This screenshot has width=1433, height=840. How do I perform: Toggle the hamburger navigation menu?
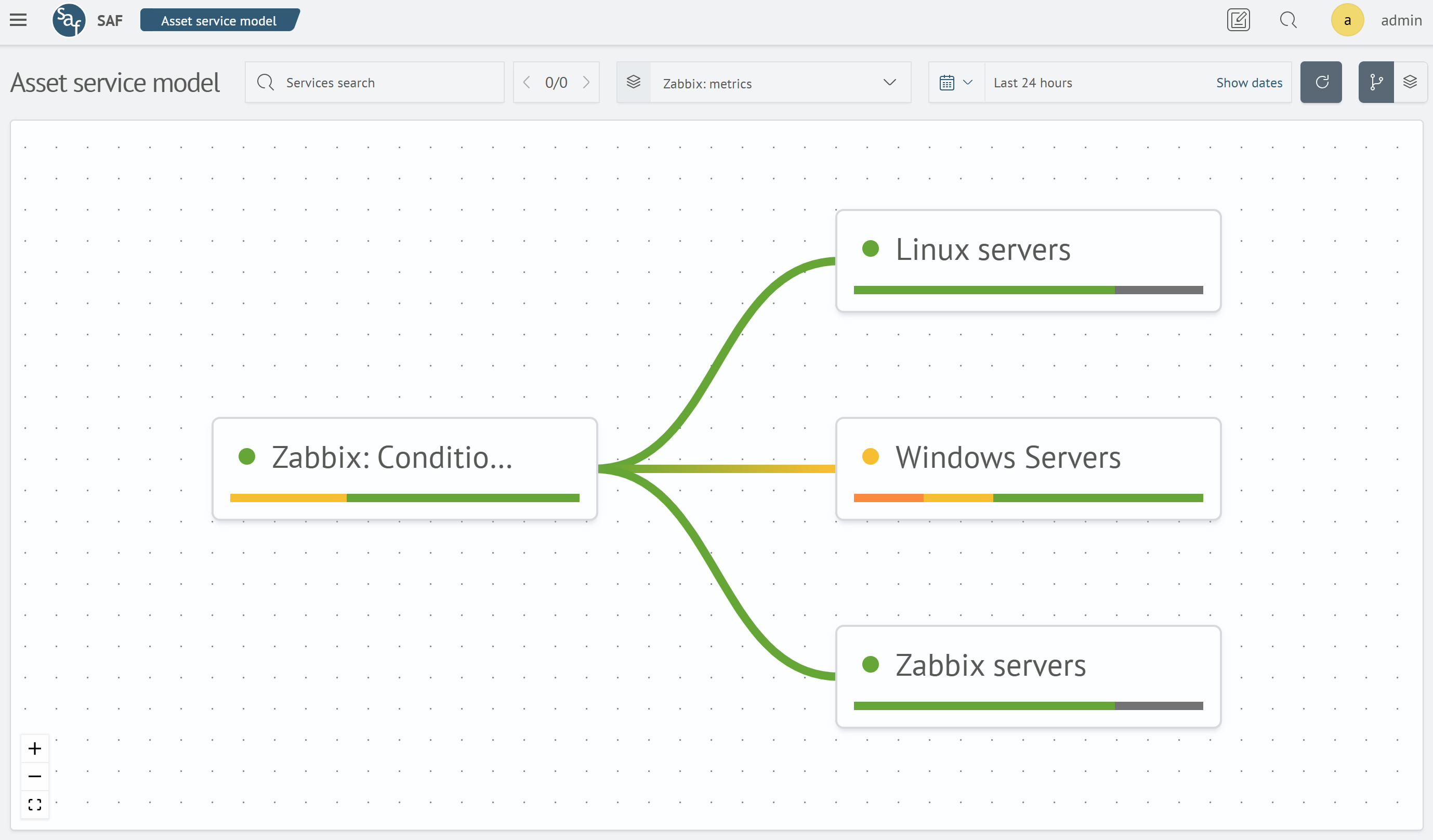[18, 20]
